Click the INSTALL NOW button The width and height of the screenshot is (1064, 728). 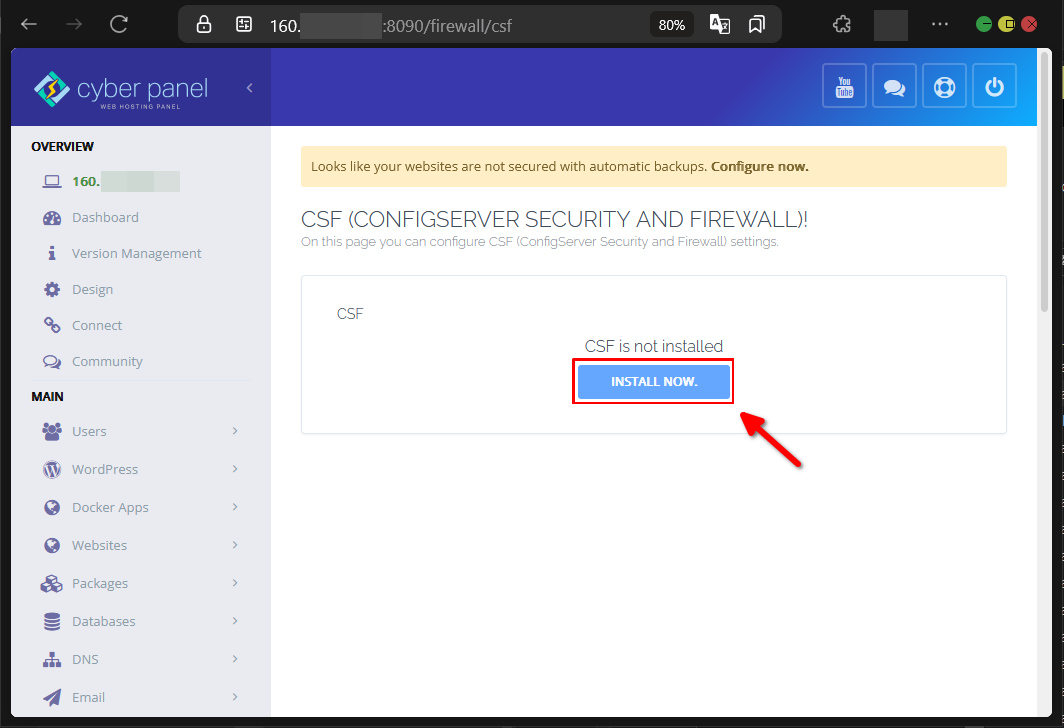[653, 381]
